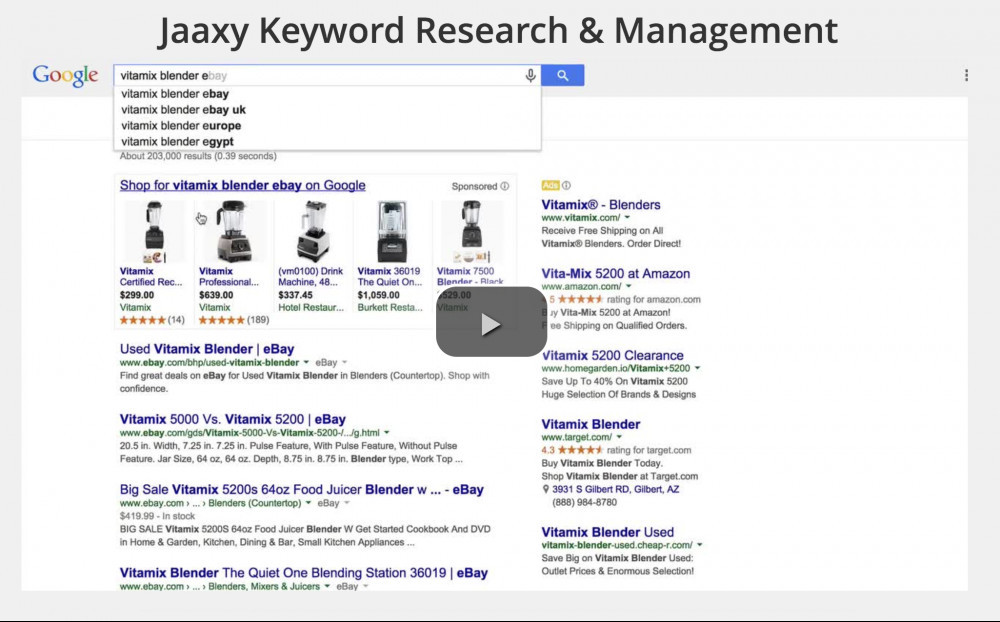Image resolution: width=1000 pixels, height=622 pixels.
Task: Click the map pin icon by Gilbert address
Action: 545,489
